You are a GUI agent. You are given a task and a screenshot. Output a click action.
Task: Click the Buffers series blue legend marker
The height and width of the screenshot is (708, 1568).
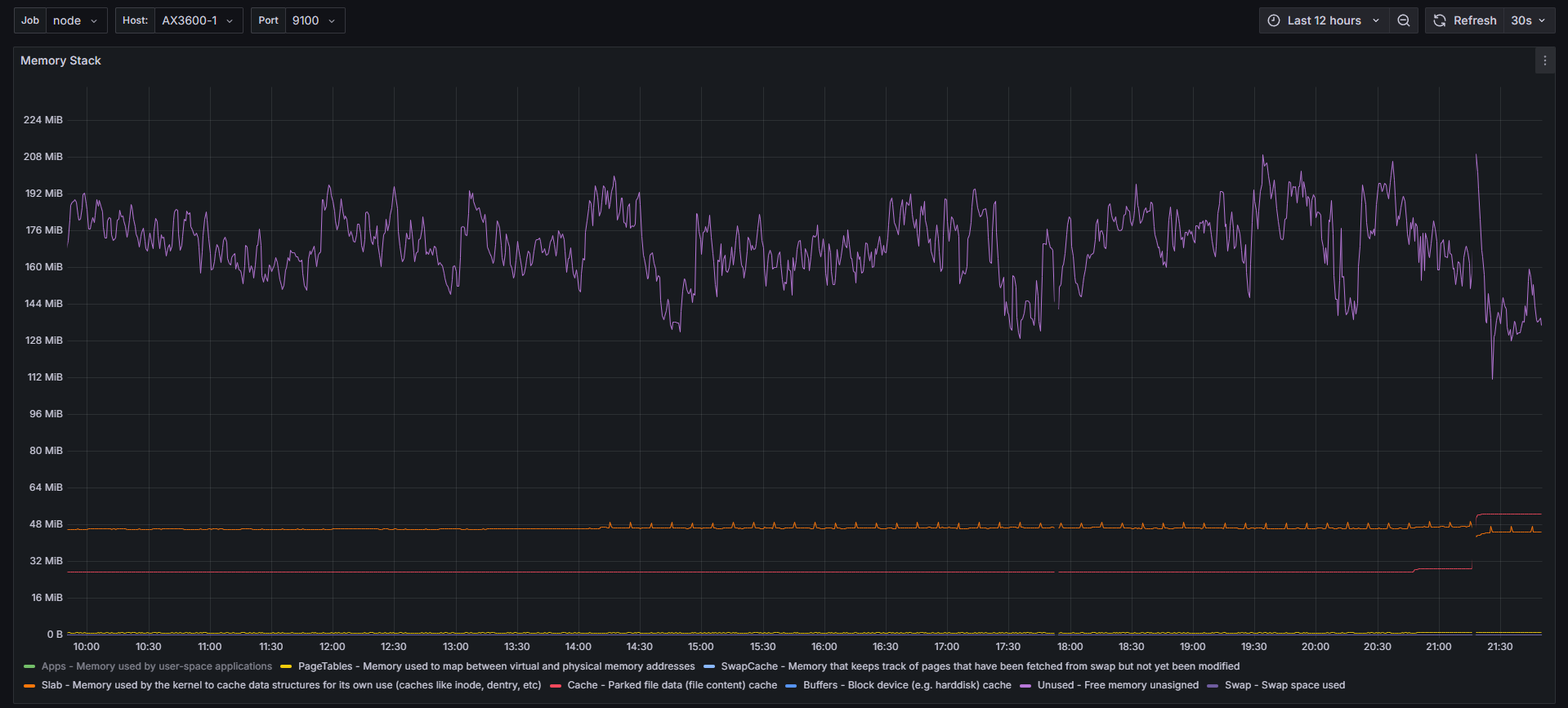click(x=791, y=686)
